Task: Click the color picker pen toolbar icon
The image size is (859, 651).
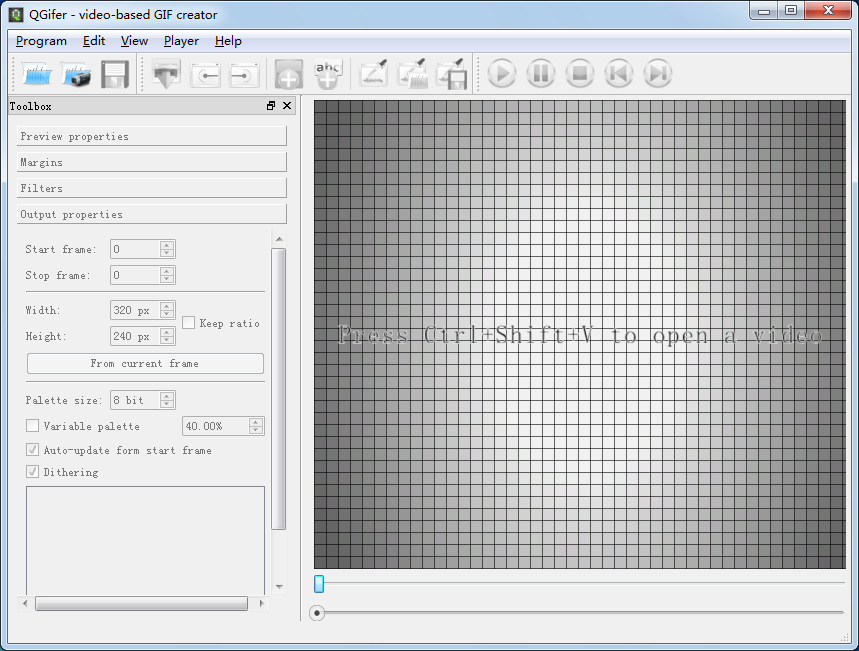Action: 374,73
